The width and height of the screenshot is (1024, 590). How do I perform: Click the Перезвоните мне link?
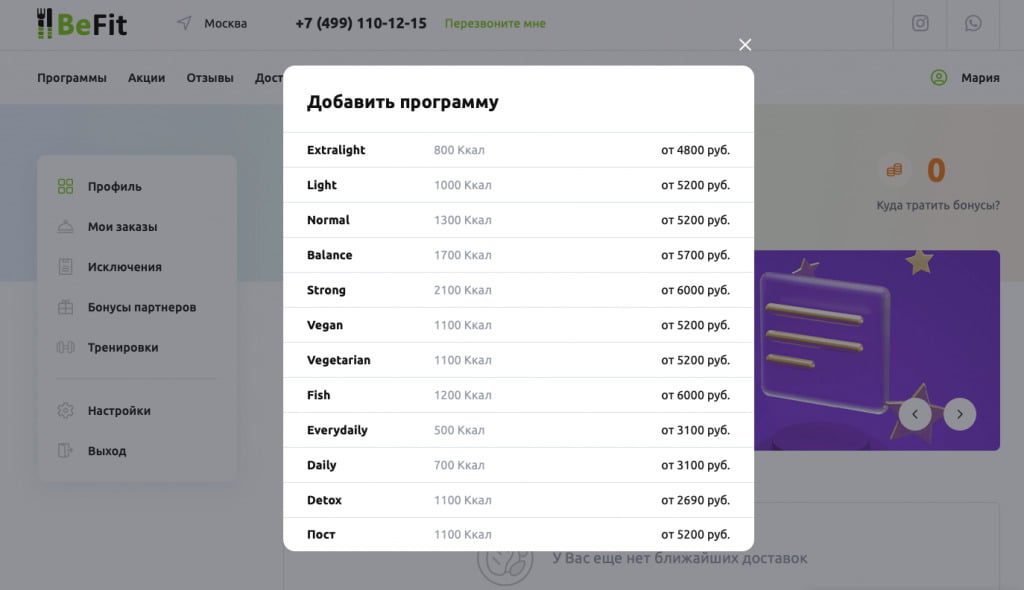(495, 23)
